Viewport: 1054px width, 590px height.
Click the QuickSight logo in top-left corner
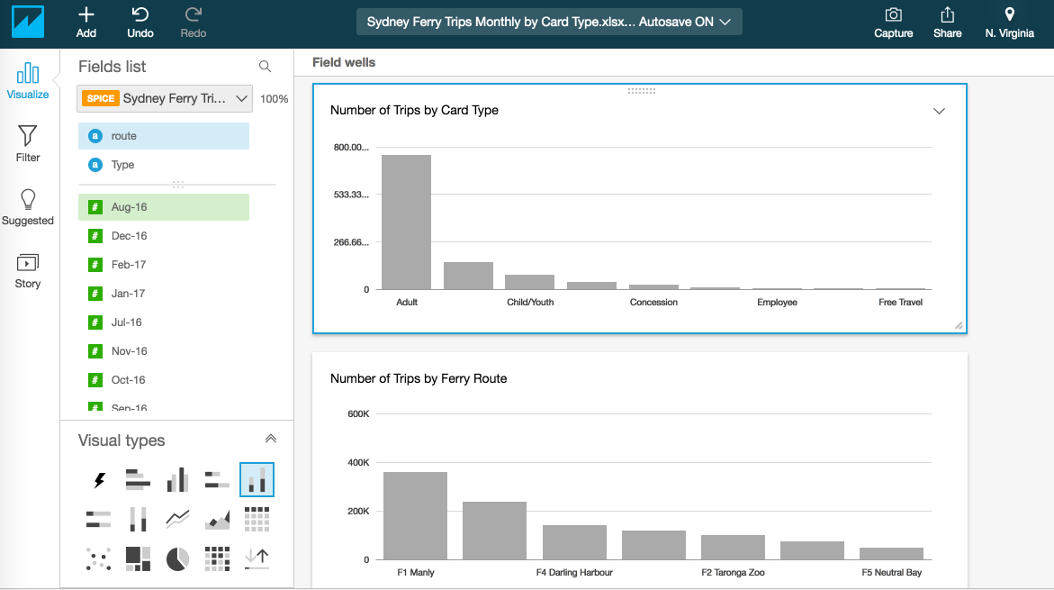(28, 22)
